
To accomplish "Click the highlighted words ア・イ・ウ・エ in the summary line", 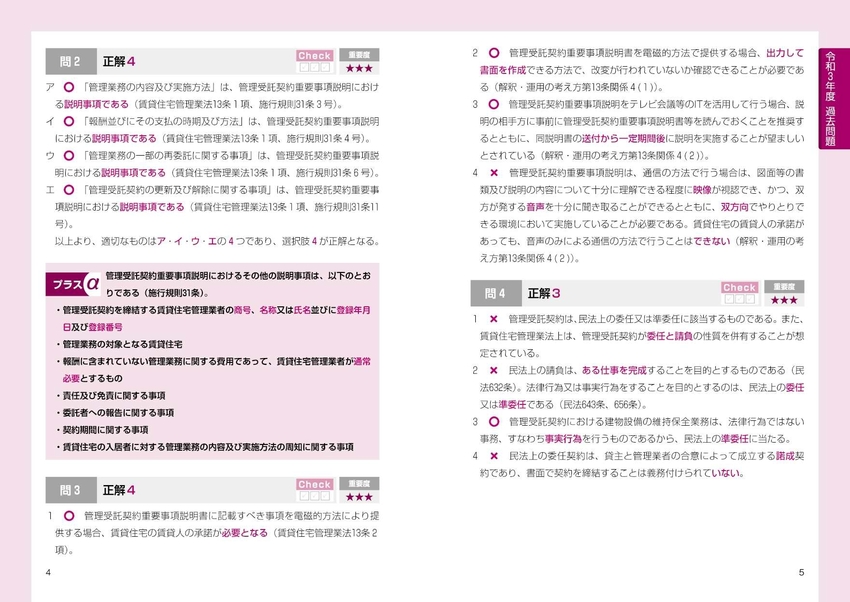I will (x=186, y=242).
